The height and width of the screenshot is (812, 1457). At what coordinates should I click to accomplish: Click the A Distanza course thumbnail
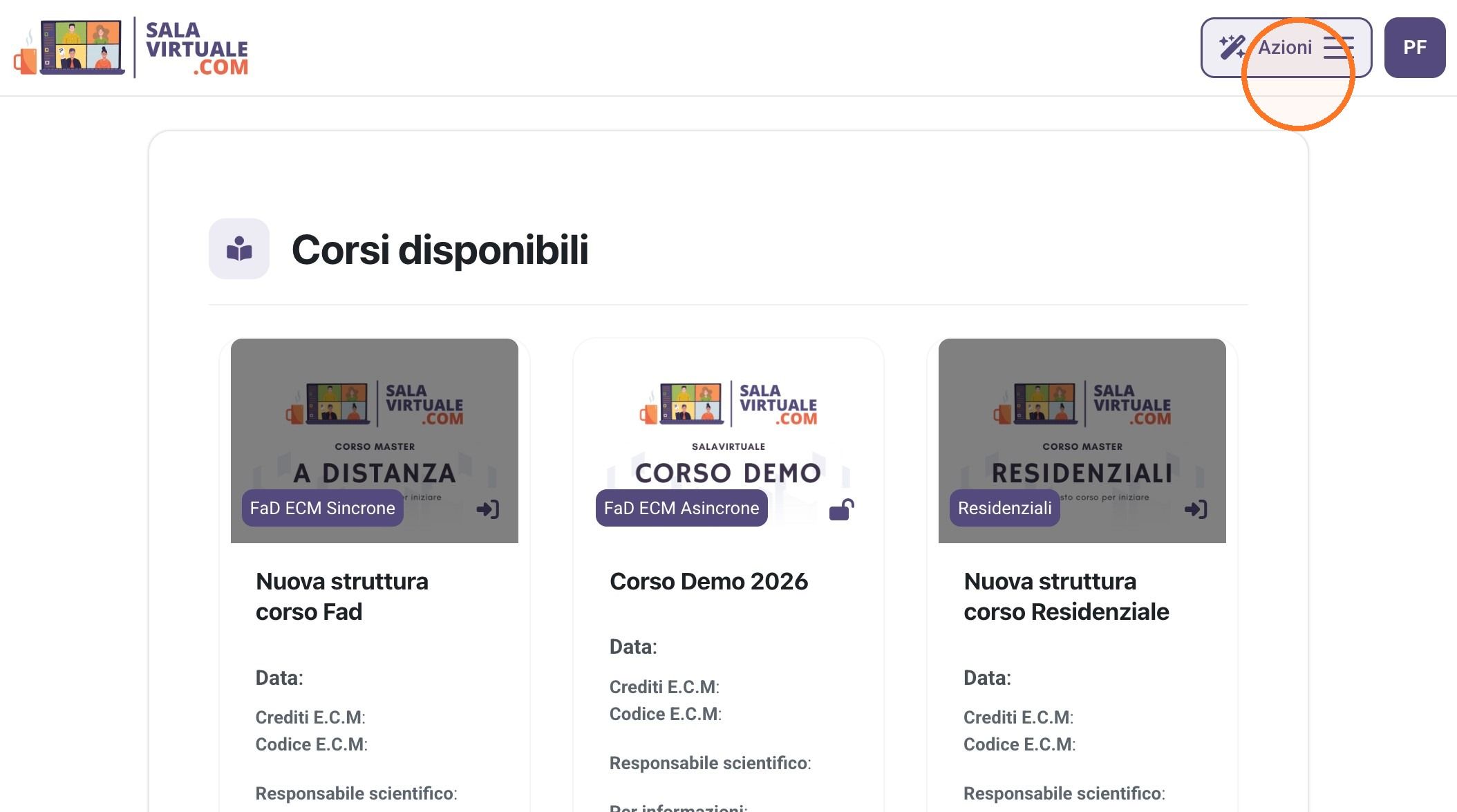375,440
